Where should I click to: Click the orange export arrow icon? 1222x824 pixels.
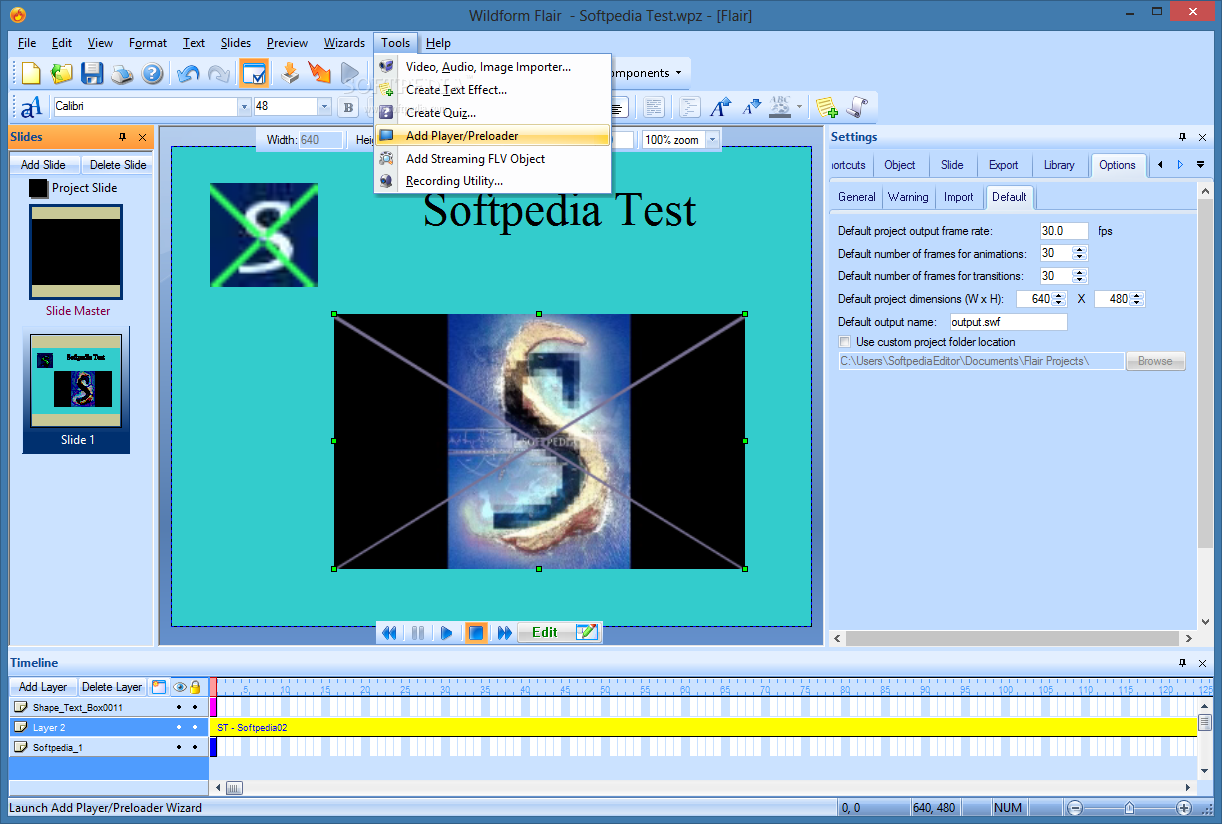coord(320,73)
